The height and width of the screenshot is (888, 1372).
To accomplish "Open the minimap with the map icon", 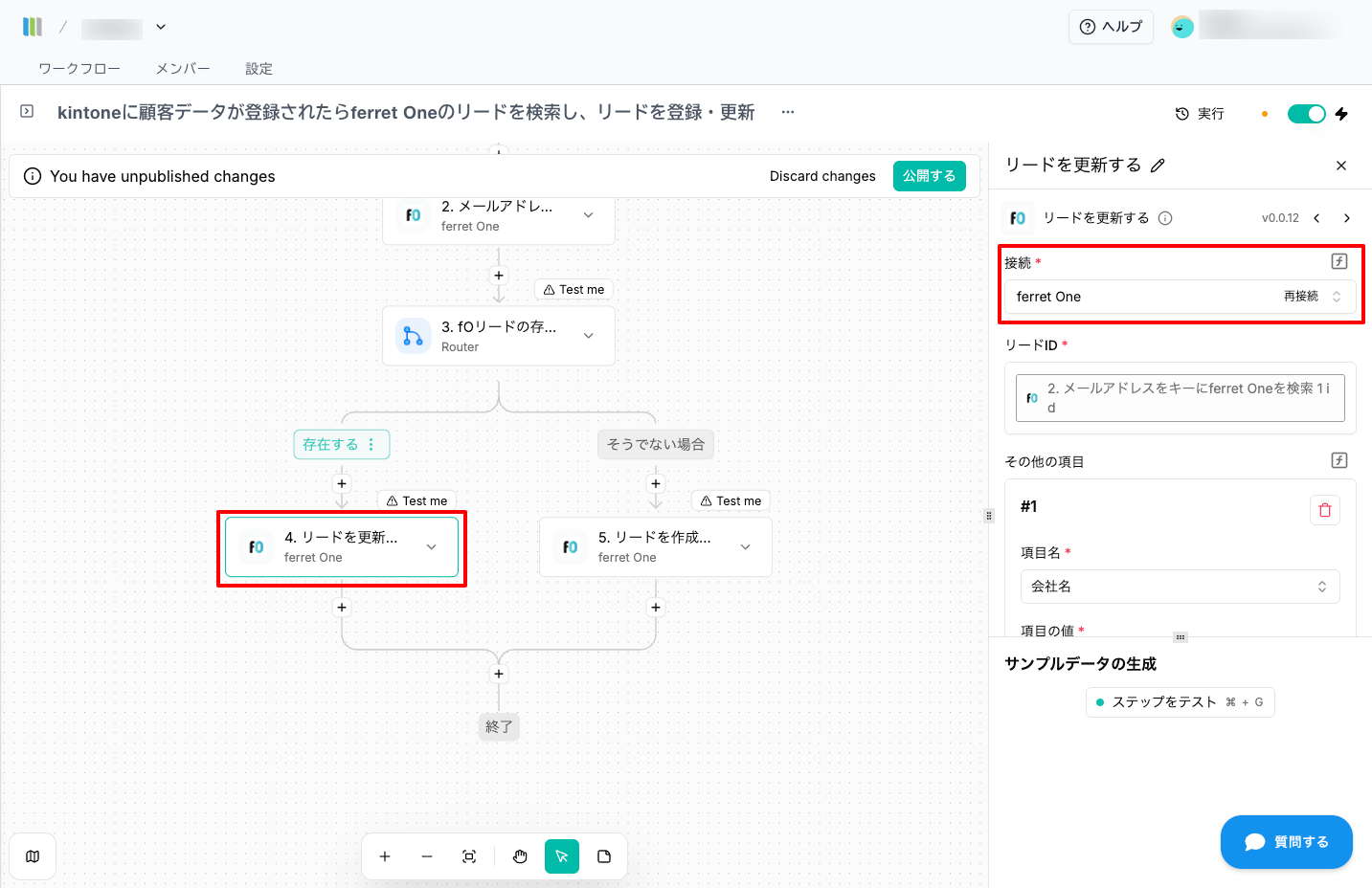I will click(33, 856).
